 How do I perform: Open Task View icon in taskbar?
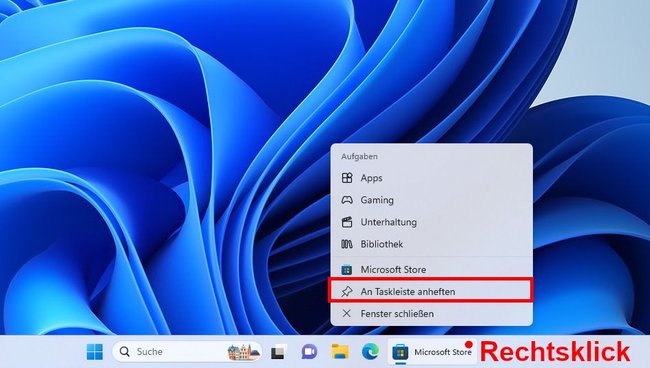tap(279, 352)
